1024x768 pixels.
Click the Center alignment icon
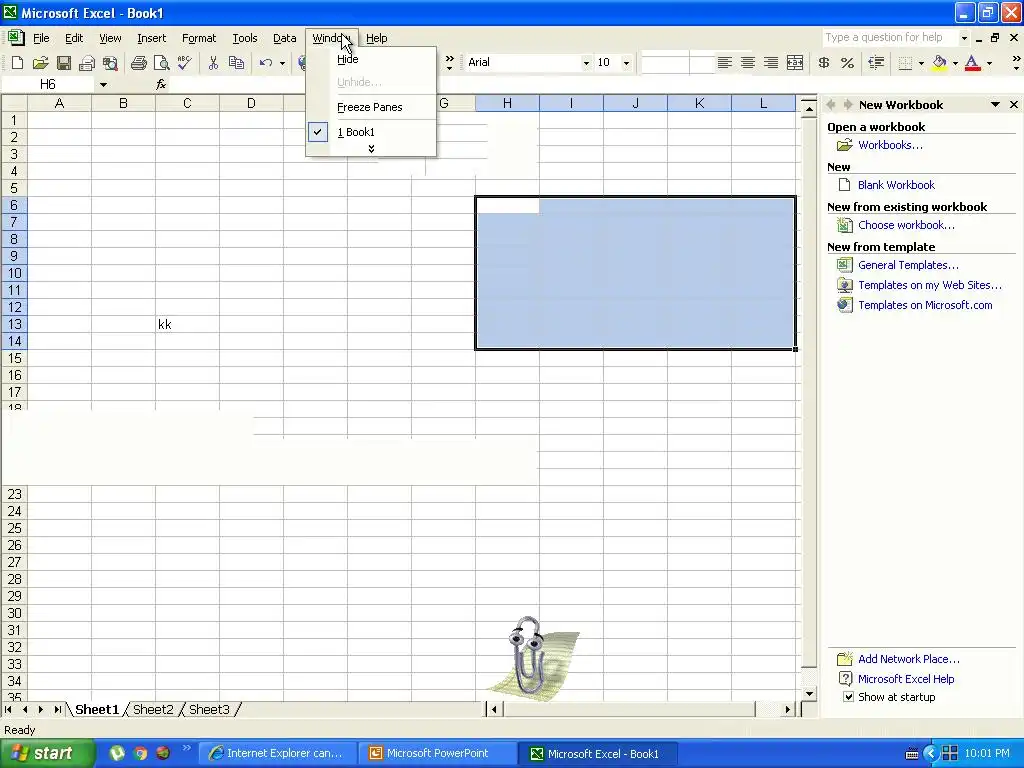(x=748, y=63)
